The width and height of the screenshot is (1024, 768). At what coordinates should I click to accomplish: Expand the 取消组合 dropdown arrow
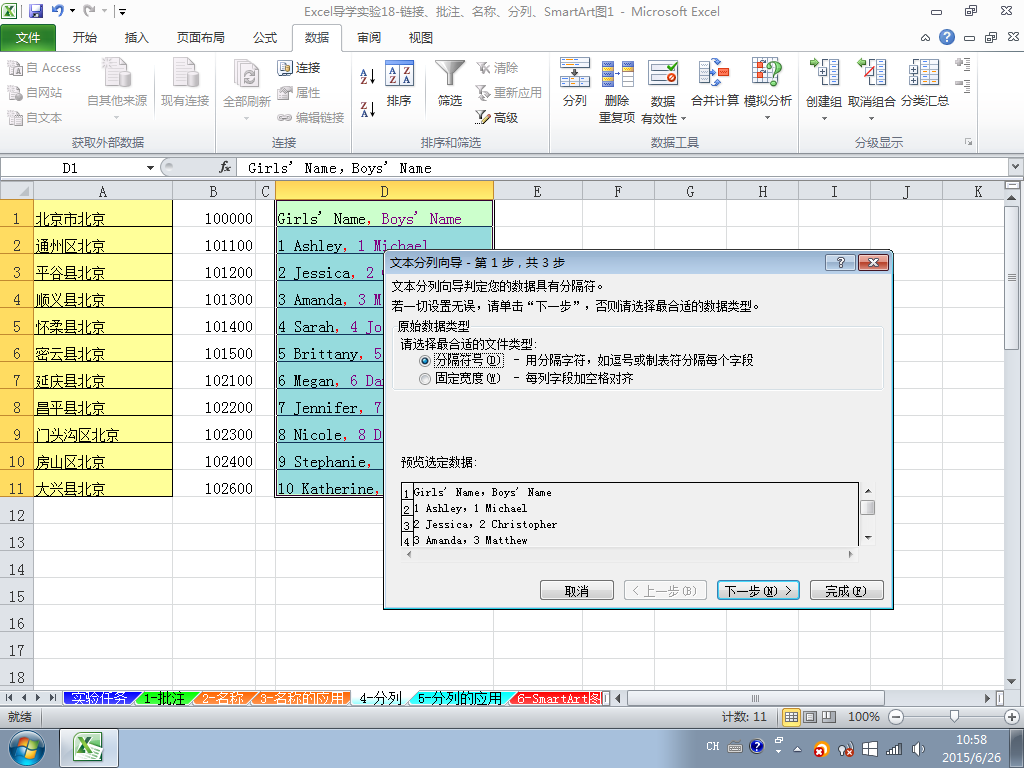pos(871,119)
